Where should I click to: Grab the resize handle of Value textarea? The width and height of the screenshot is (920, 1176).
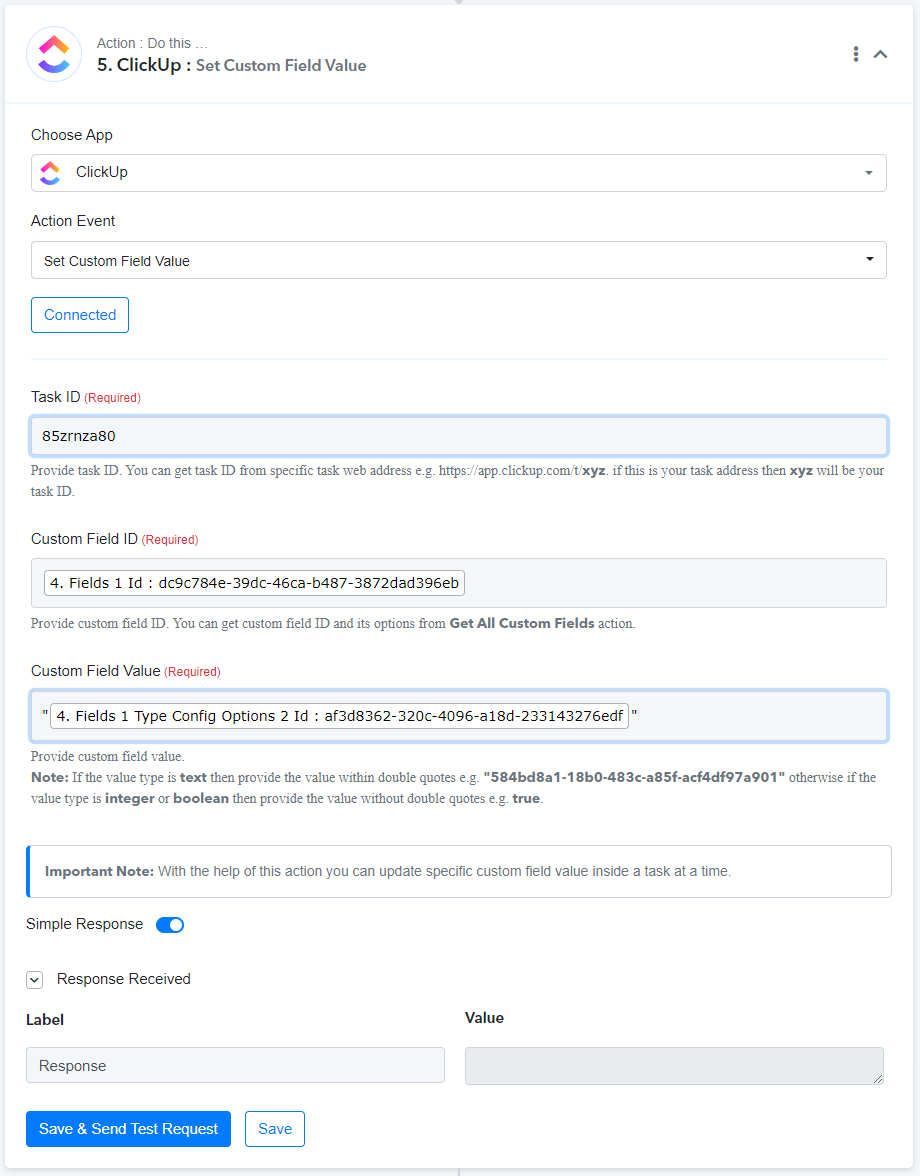pos(878,1078)
